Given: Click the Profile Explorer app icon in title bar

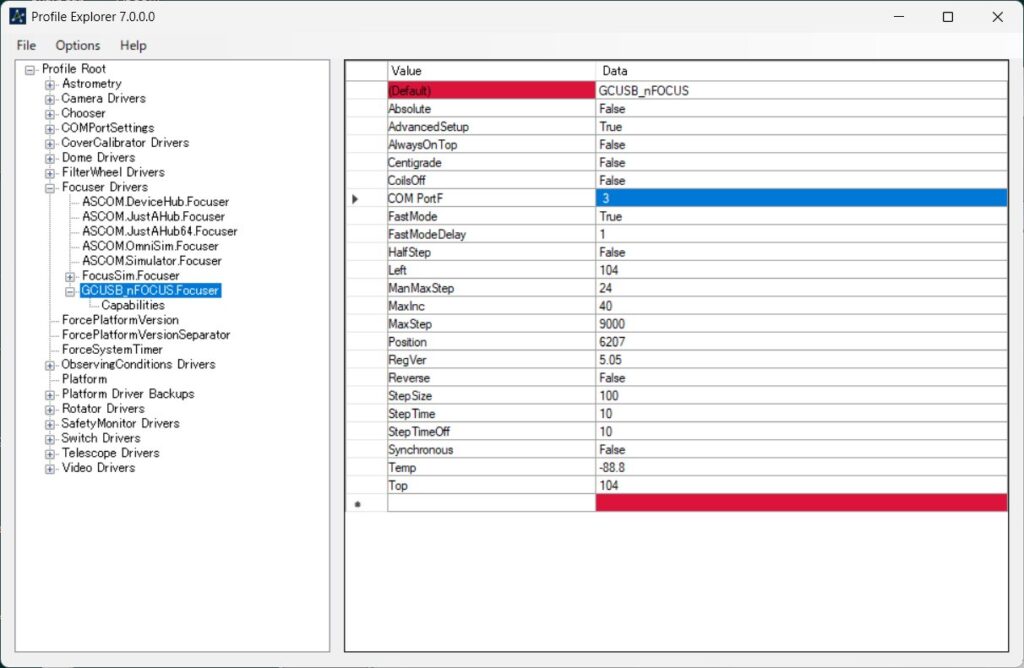Looking at the screenshot, I should [x=17, y=17].
